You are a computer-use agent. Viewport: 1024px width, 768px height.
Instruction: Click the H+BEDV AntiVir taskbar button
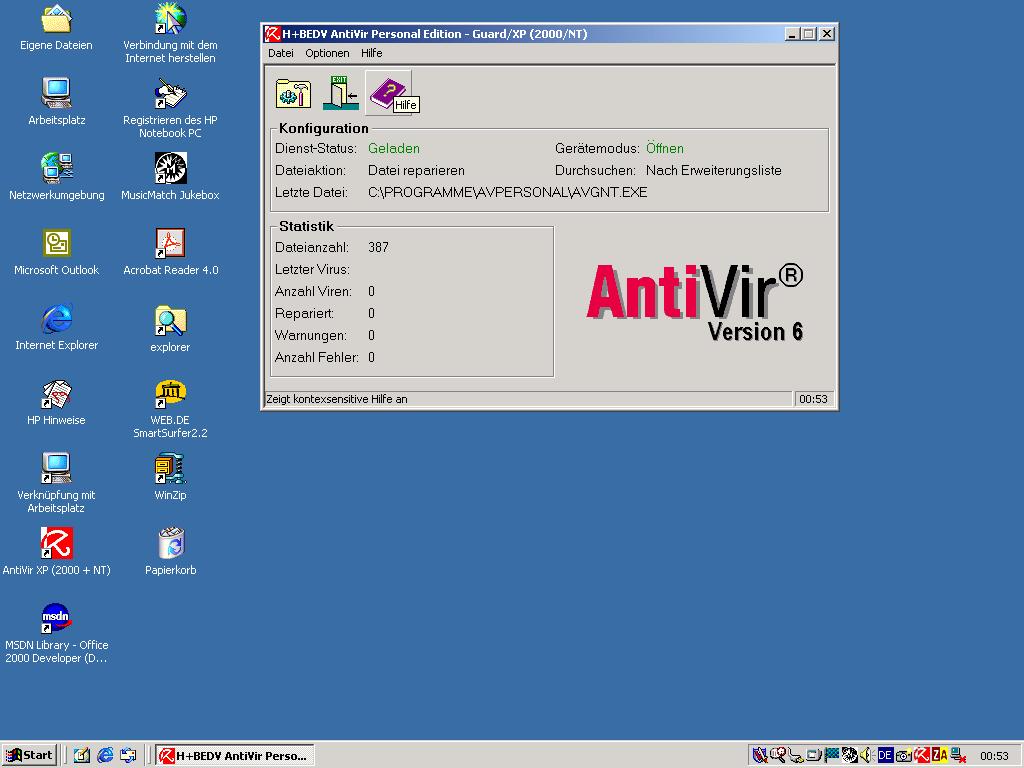(x=236, y=756)
